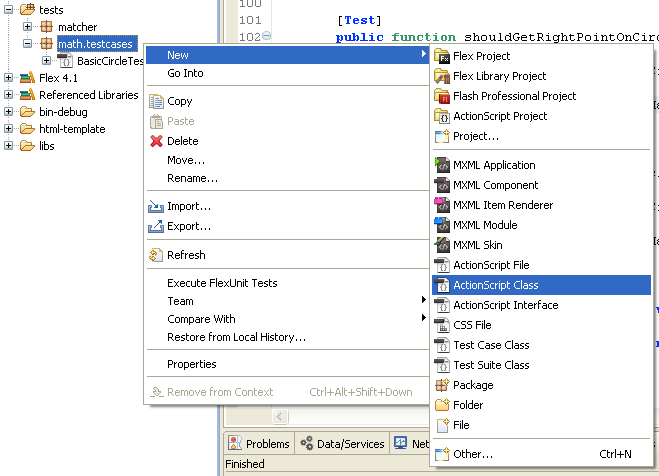Click the red Delete icon
The width and height of the screenshot is (659, 476).
[156, 141]
